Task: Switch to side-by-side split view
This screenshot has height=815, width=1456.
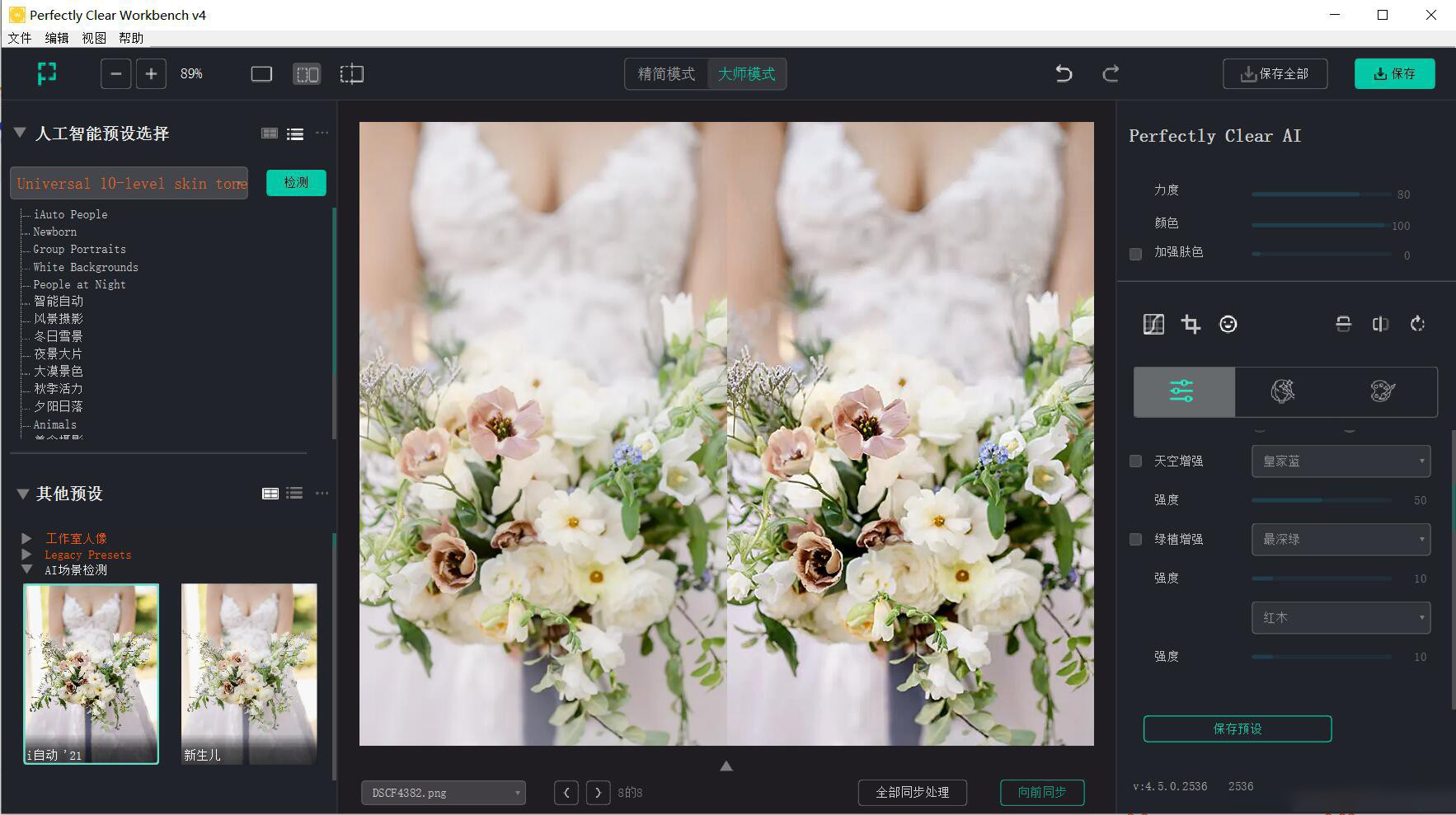Action: click(x=307, y=74)
